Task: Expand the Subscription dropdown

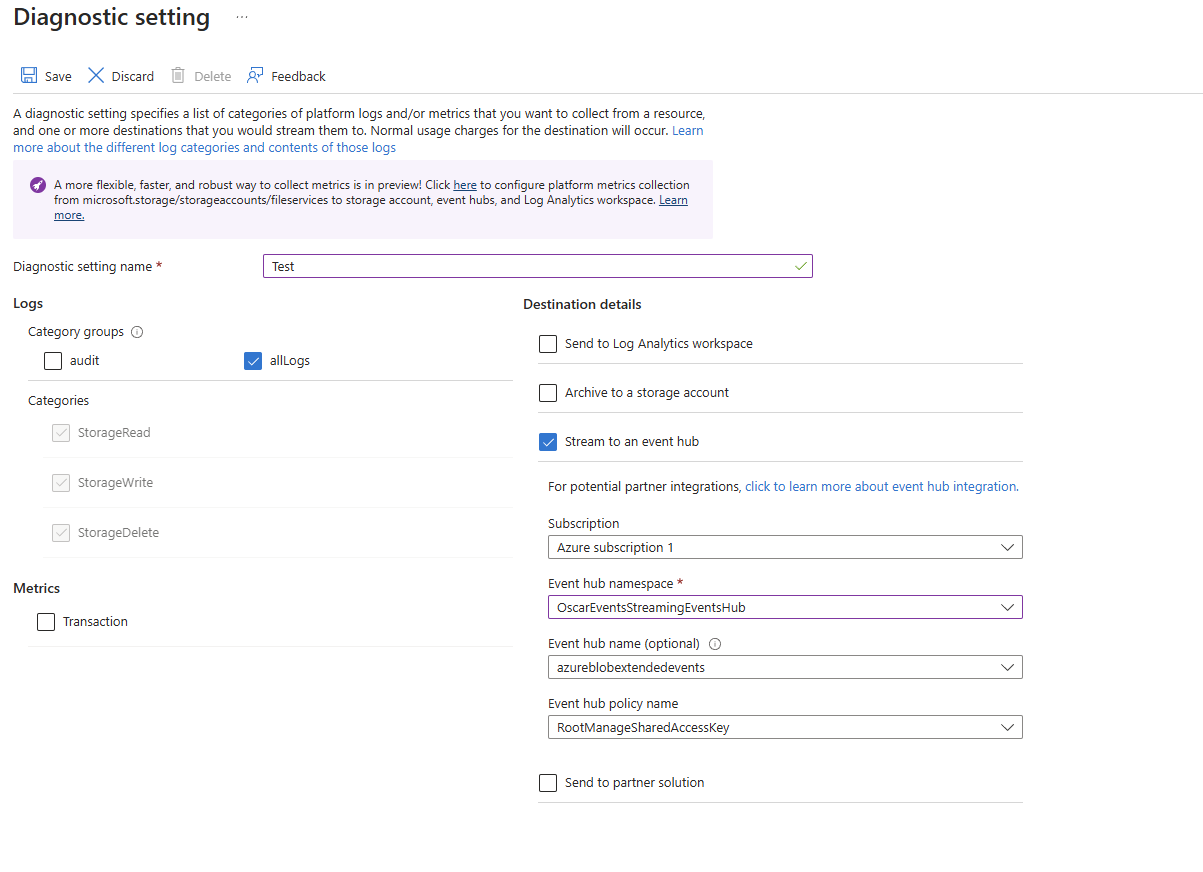Action: click(x=784, y=548)
